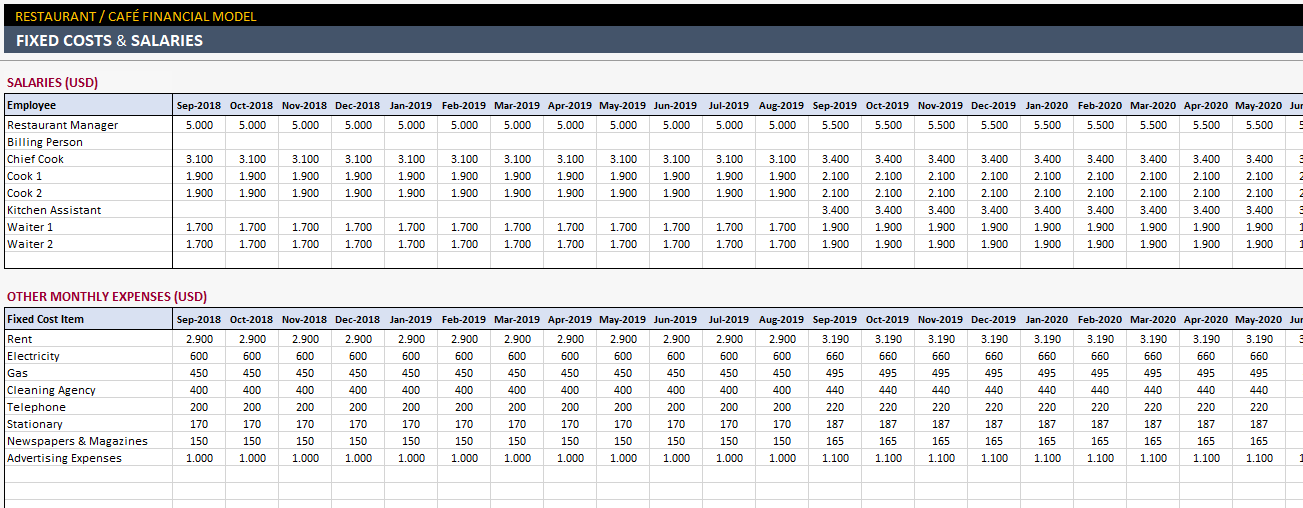The height and width of the screenshot is (508, 1303).
Task: Click Stationary value 187 for May-2020
Action: pyautogui.click(x=1259, y=424)
